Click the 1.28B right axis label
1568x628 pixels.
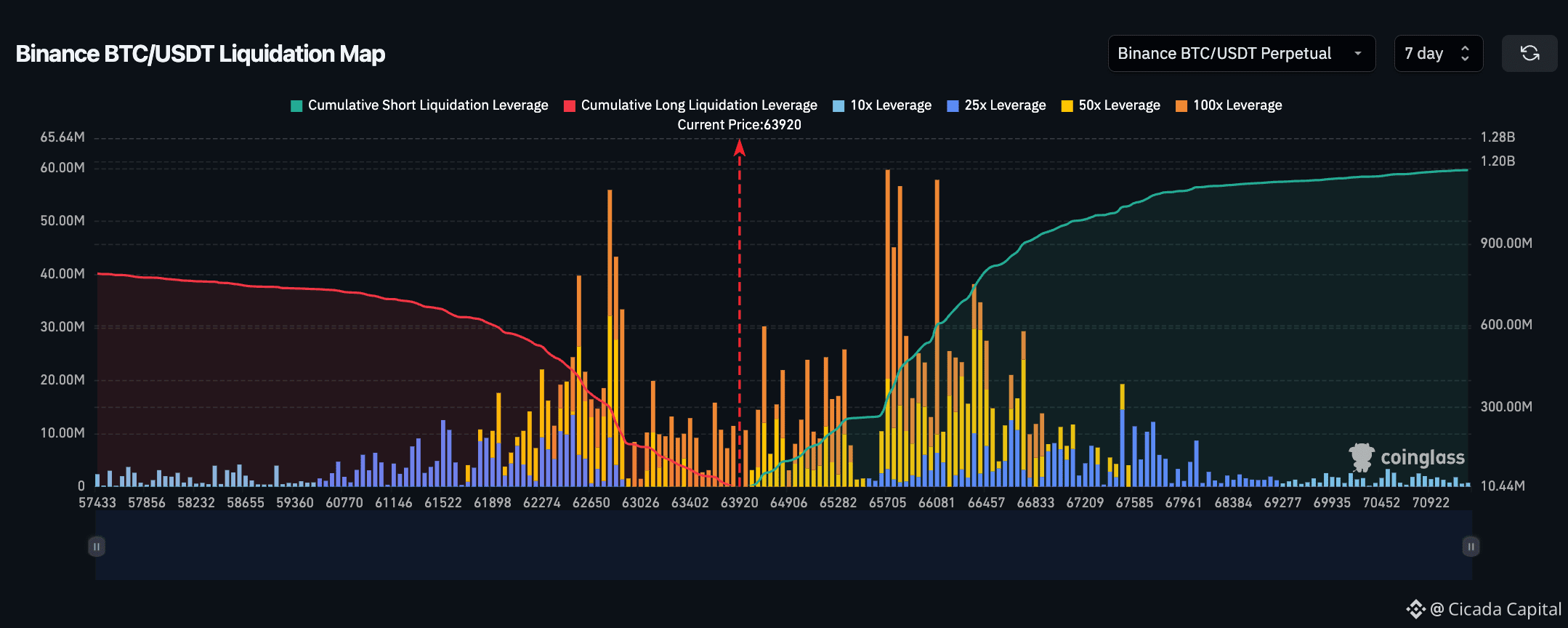(1498, 137)
